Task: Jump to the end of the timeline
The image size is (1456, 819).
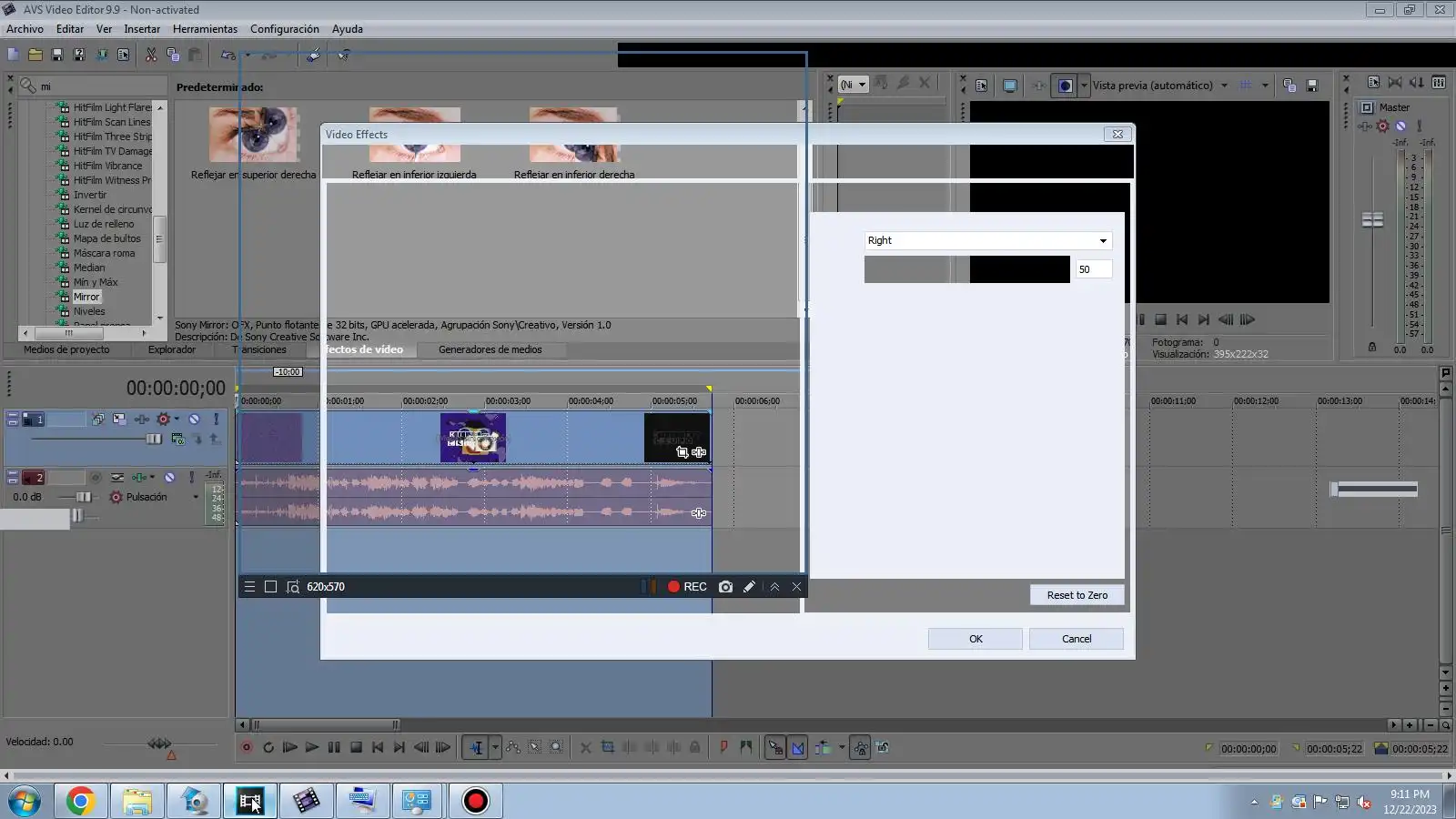Action: pyautogui.click(x=399, y=747)
